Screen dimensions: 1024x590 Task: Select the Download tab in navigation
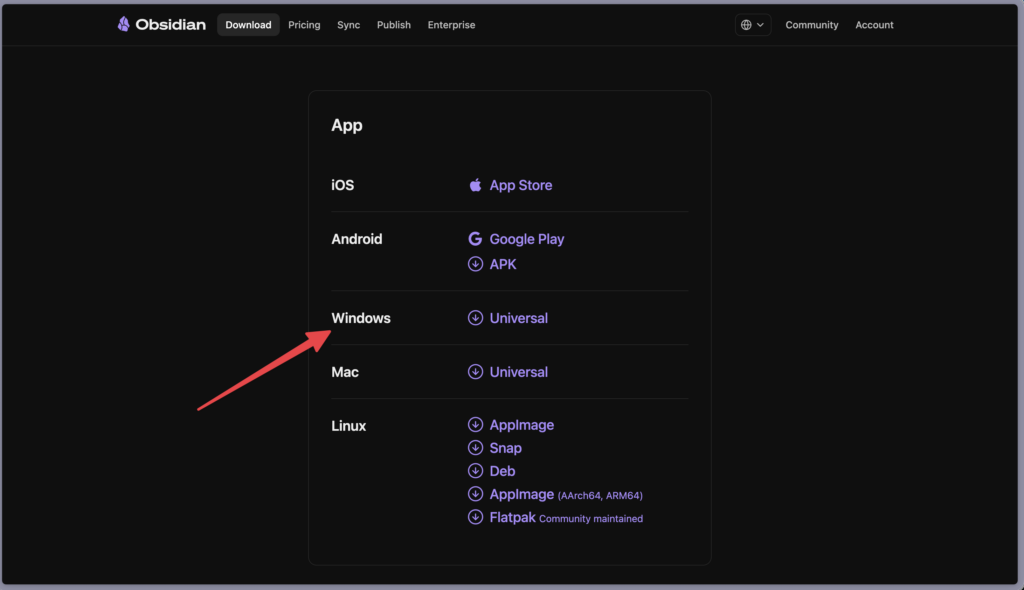pyautogui.click(x=248, y=25)
